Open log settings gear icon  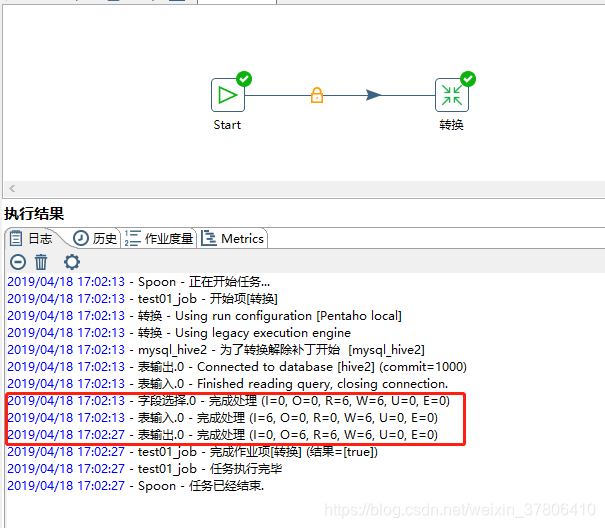[x=72, y=262]
